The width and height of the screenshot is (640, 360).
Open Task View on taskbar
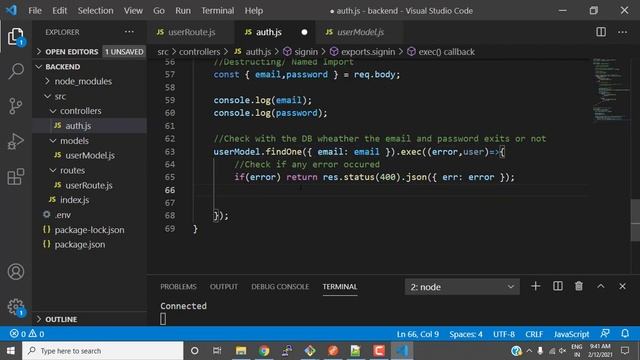click(x=217, y=351)
